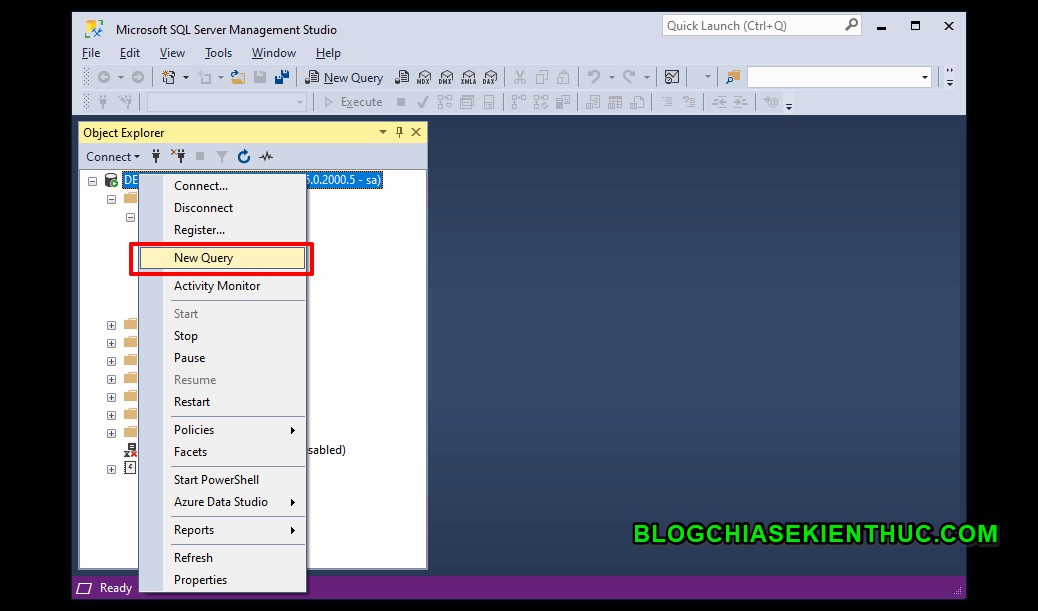Viewport: 1038px width, 611px height.
Task: Open the File menu
Action: point(91,53)
